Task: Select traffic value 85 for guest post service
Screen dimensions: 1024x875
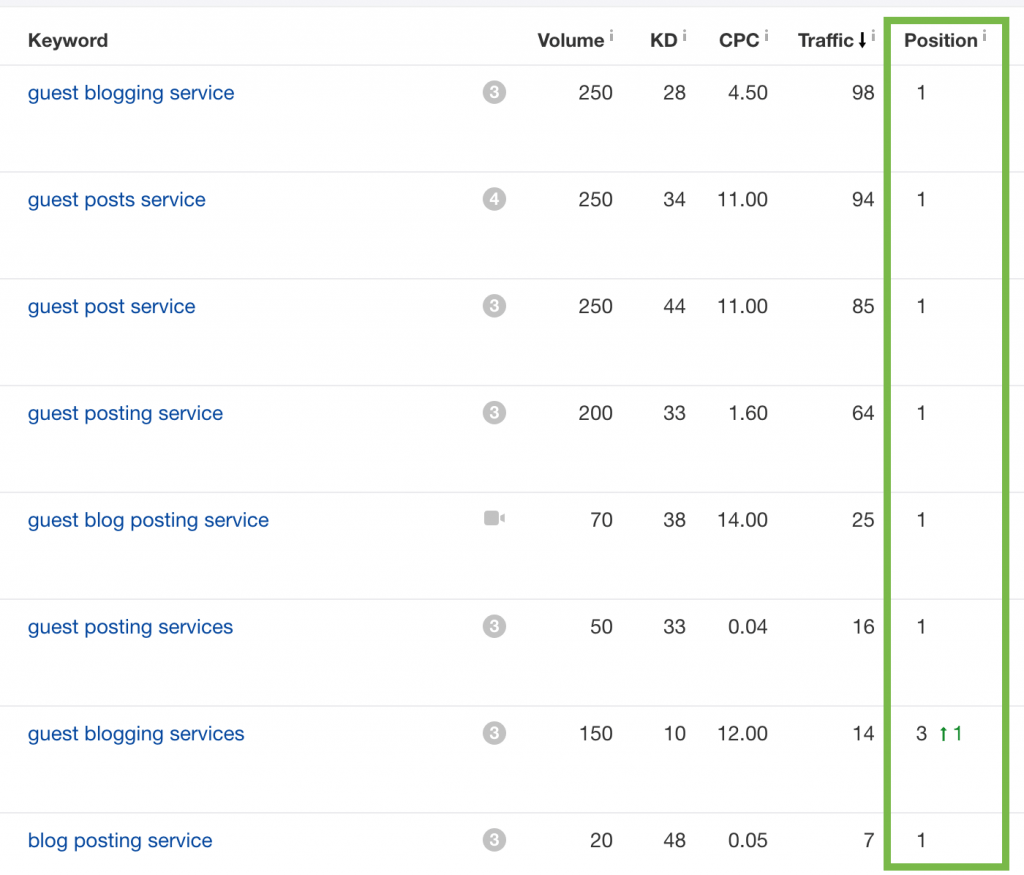Action: pyautogui.click(x=863, y=306)
